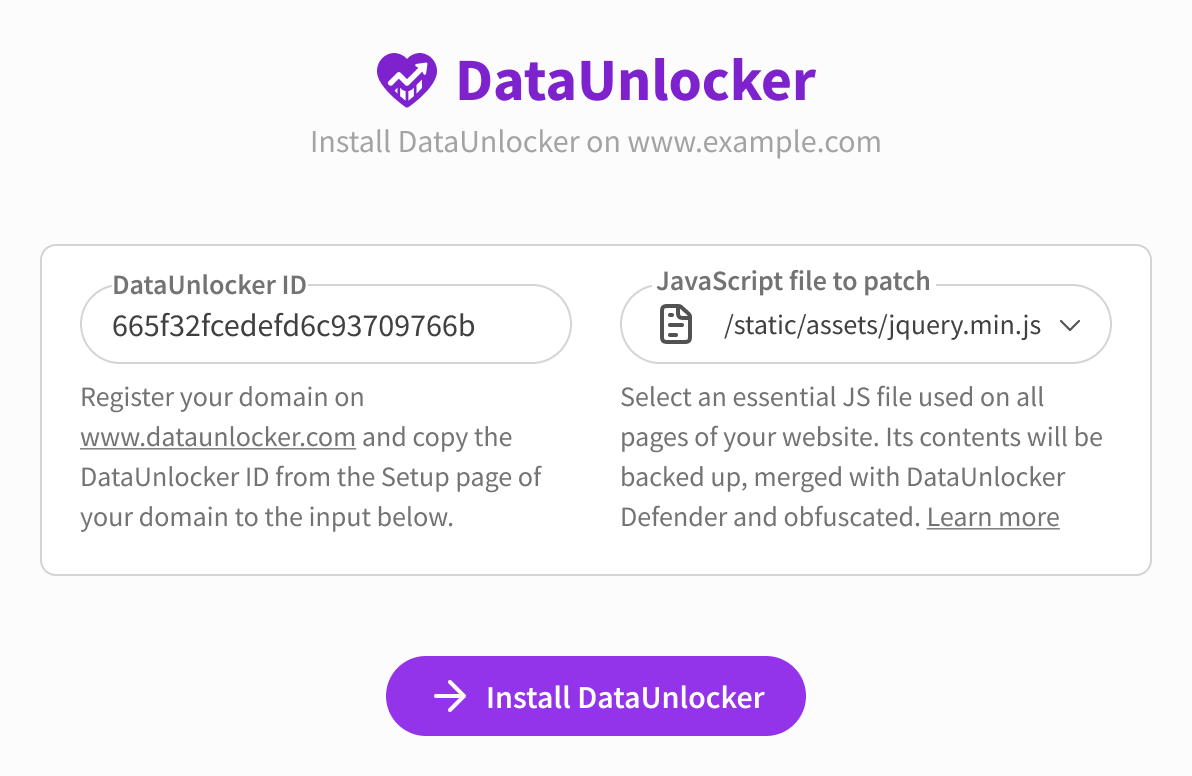Click the JavaScript file to patch label
1192x776 pixels.
(x=794, y=281)
